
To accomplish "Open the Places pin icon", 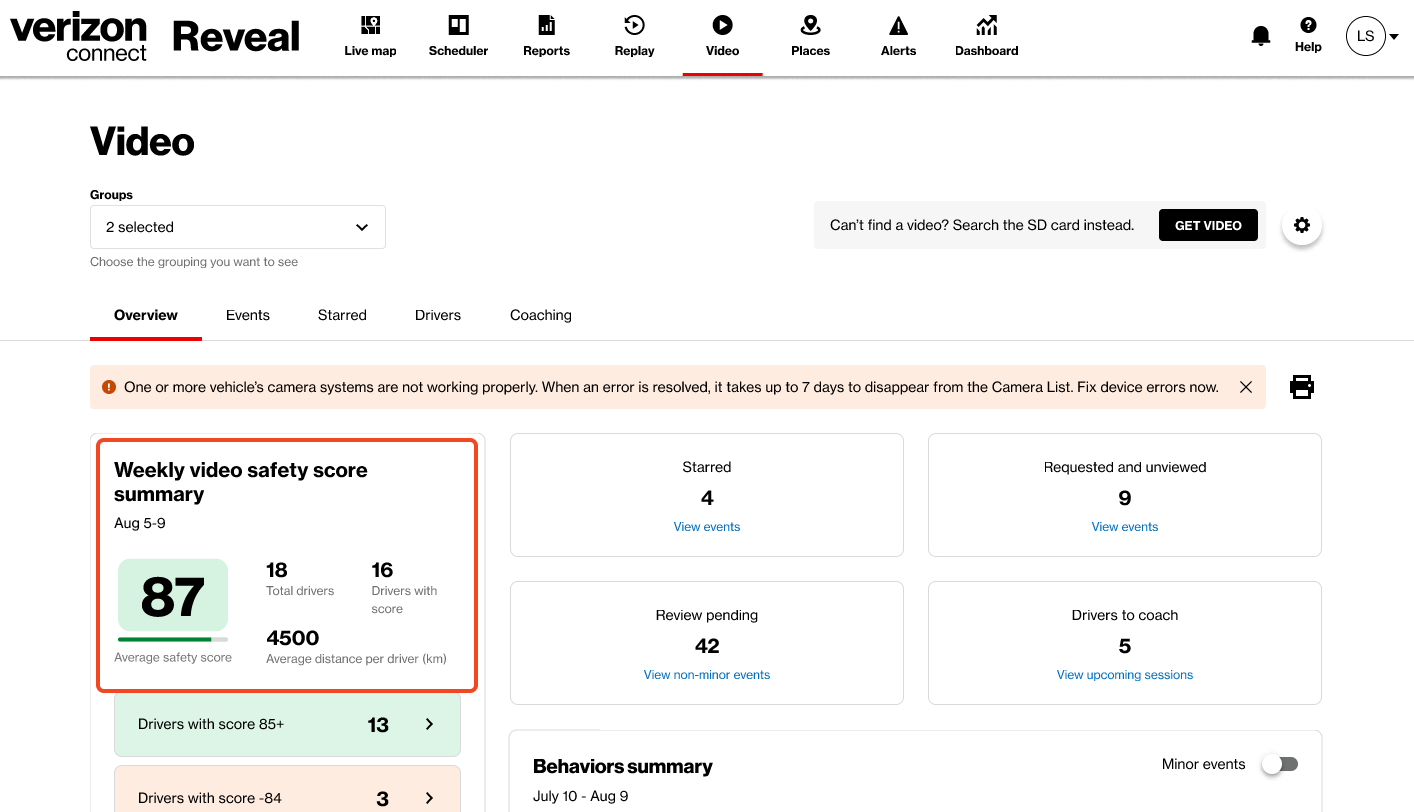I will click(x=810, y=25).
